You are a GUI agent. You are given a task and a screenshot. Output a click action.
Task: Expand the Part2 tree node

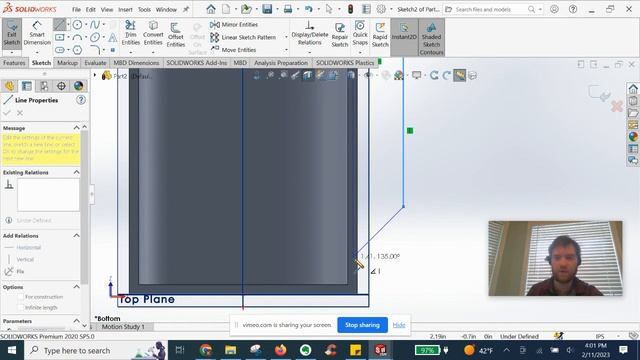[95, 75]
